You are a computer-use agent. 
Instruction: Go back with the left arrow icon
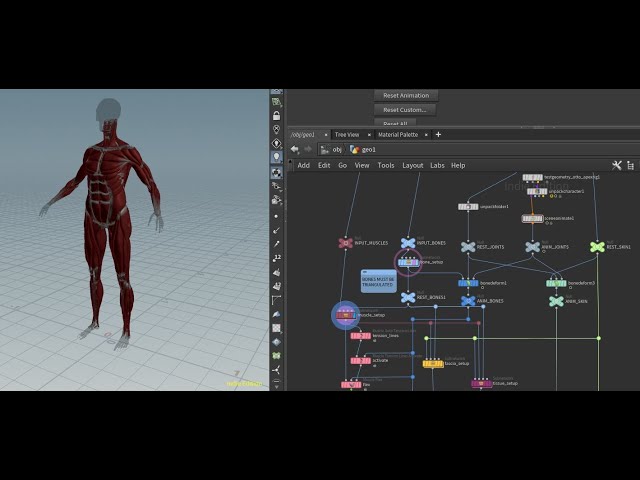[295, 149]
